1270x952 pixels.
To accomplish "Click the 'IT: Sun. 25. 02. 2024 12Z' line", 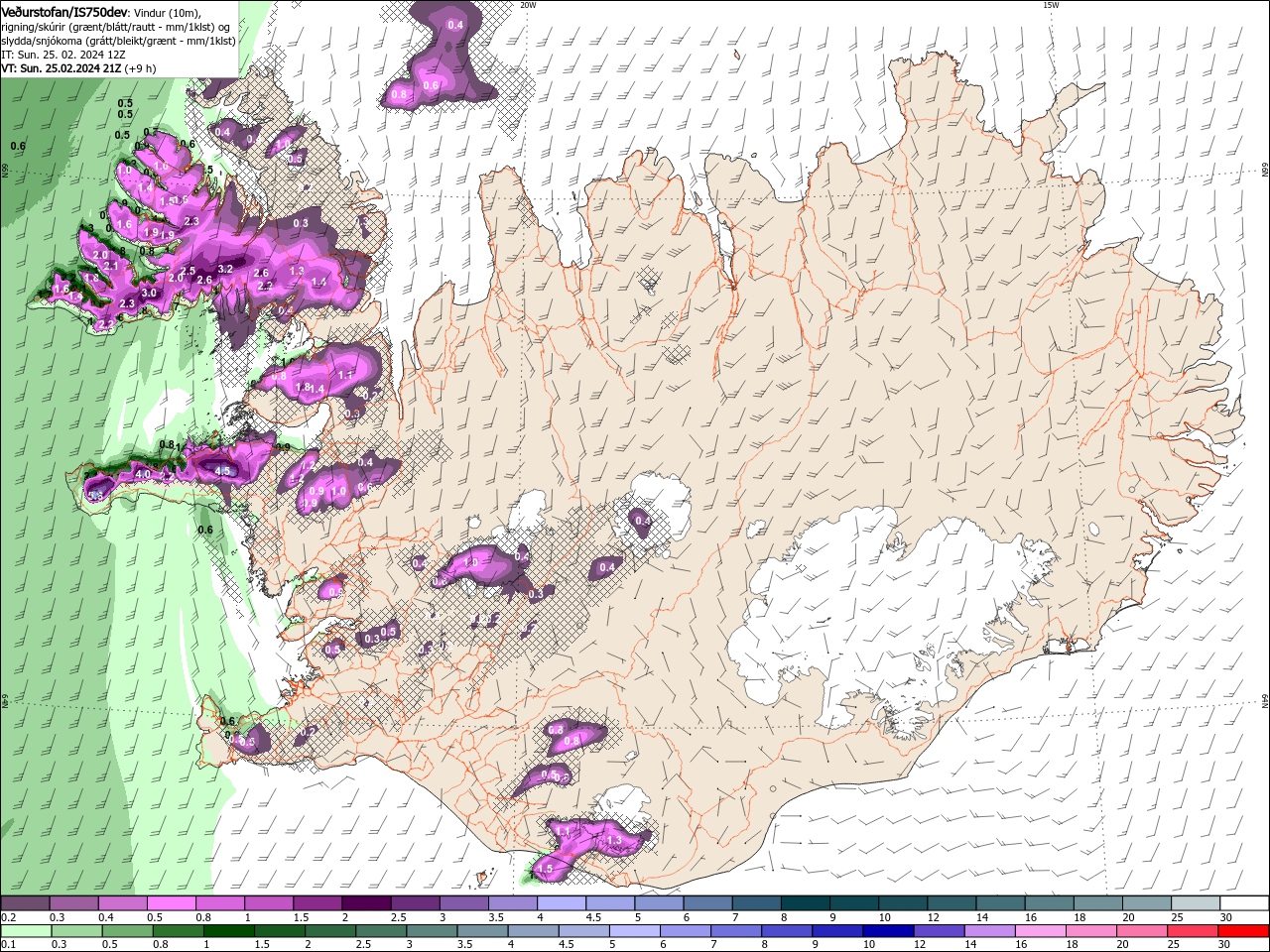I will click(x=63, y=55).
